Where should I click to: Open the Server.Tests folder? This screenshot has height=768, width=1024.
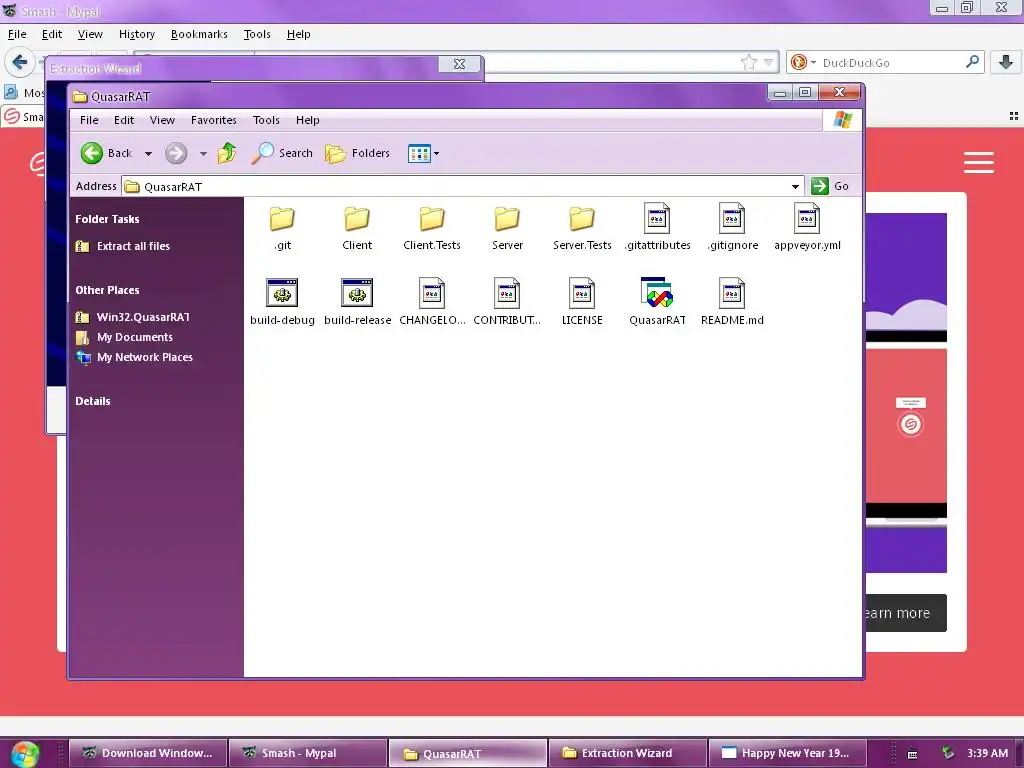tap(582, 228)
